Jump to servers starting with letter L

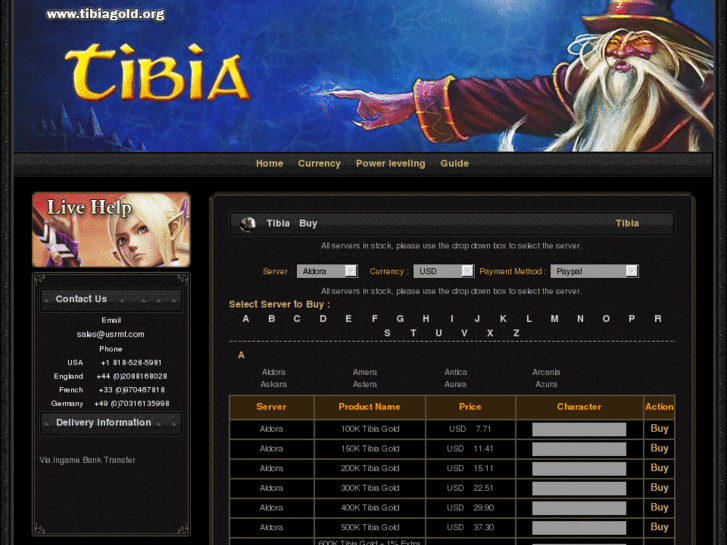click(529, 319)
